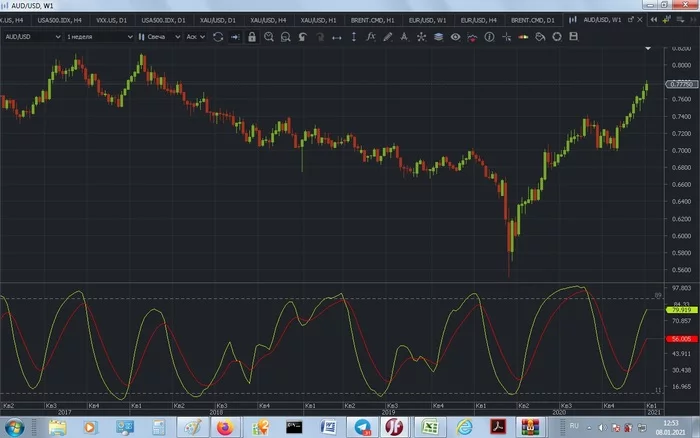This screenshot has height=438, width=700.
Task: Toggle the eye visibility icon in the toolbar
Action: pyautogui.click(x=455, y=37)
